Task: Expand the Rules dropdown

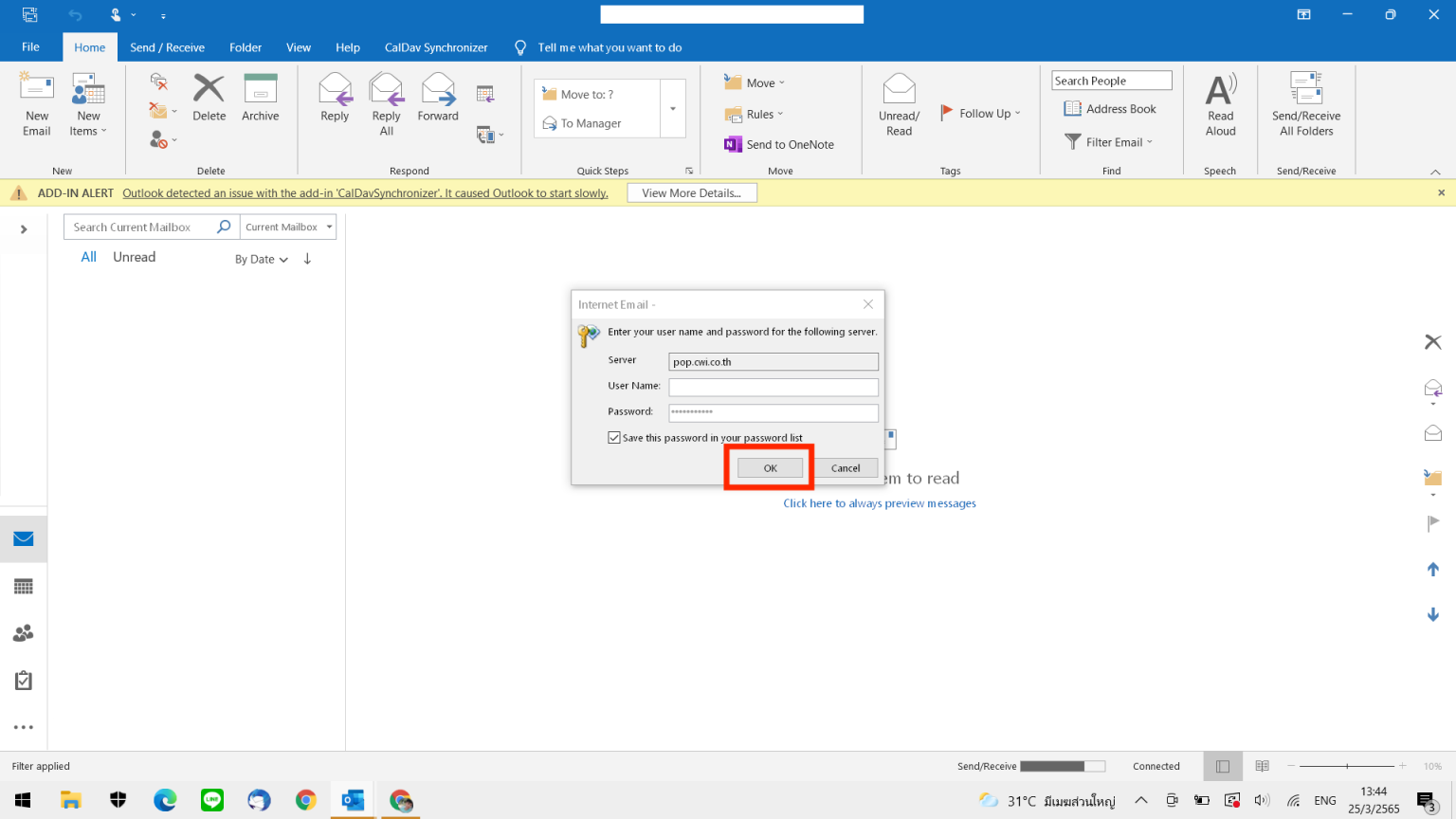Action: [x=755, y=115]
